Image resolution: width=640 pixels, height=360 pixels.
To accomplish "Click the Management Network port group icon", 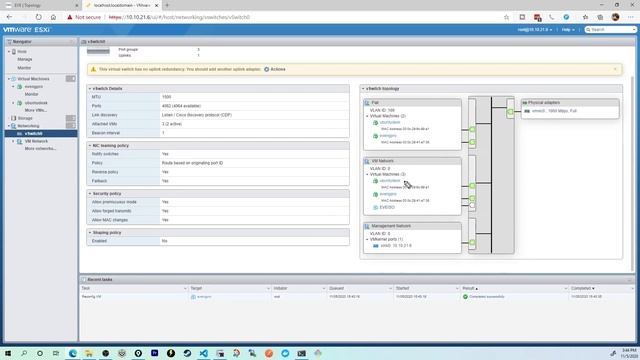I will coord(367,226).
